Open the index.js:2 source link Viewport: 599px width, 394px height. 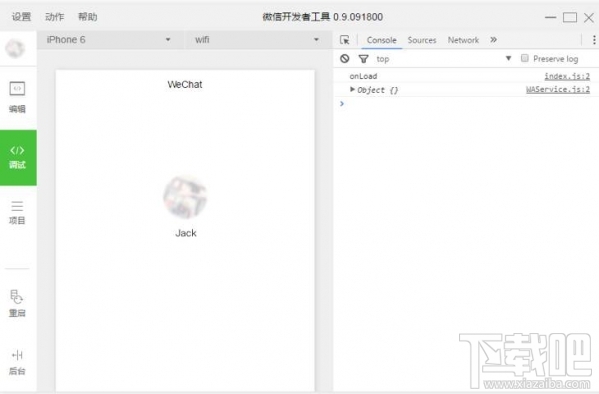[x=567, y=76]
